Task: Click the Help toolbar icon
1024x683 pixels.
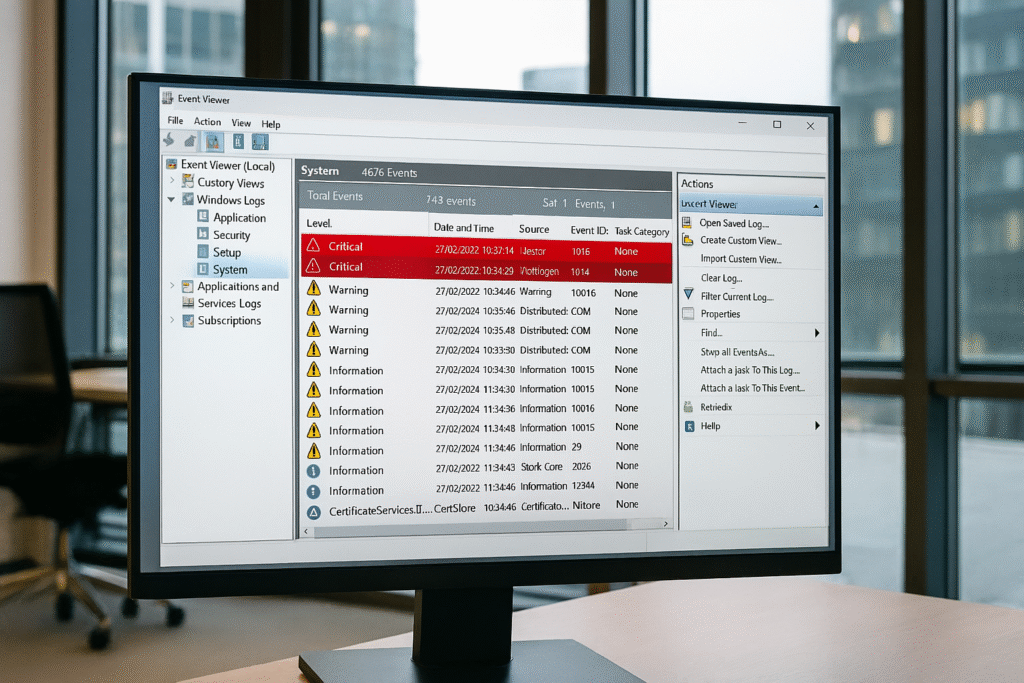Action: pos(259,142)
